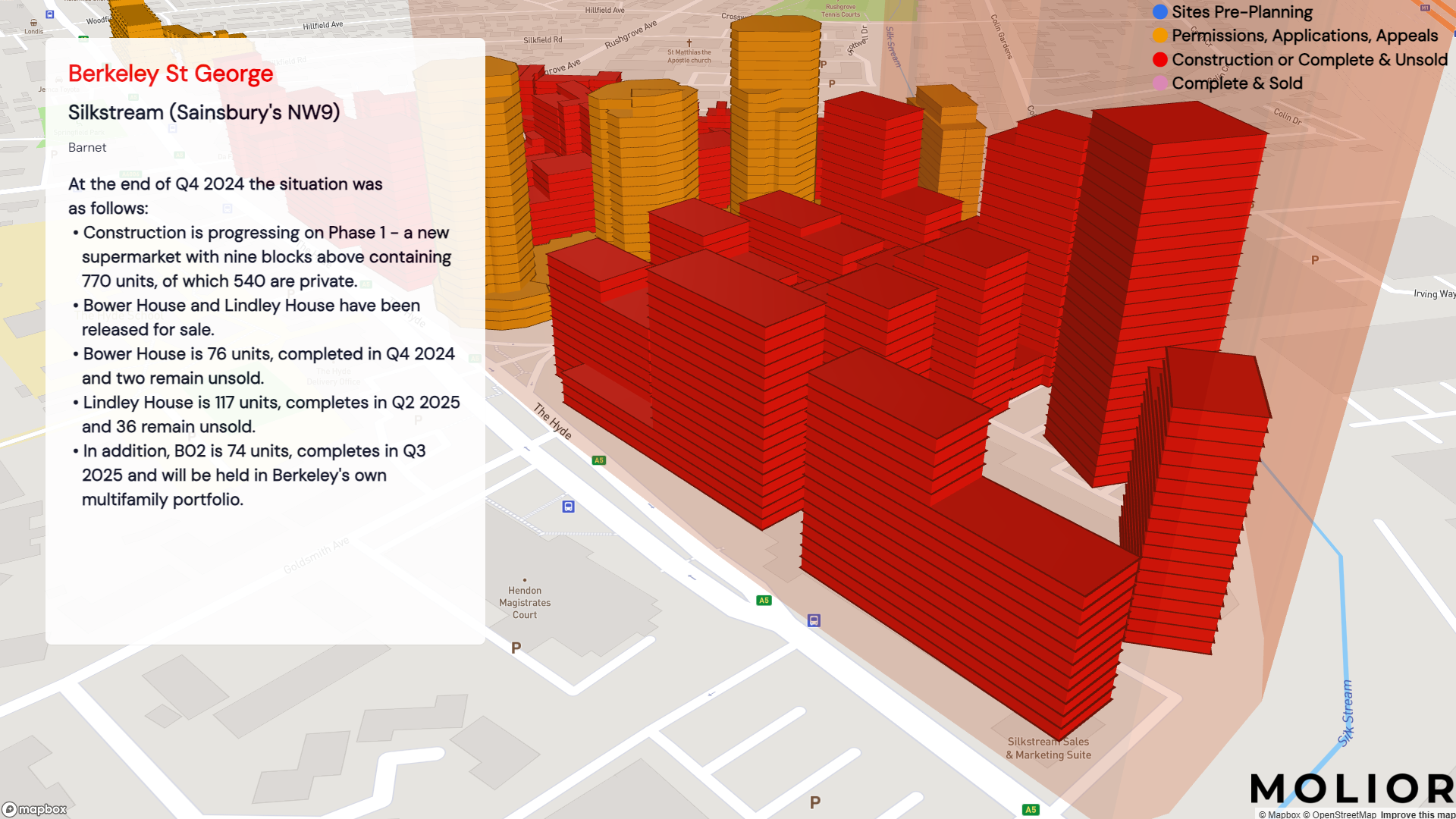Click the parking P icon below Hendon Magistrates Court
Image resolution: width=1456 pixels, height=819 pixels.
tap(516, 648)
